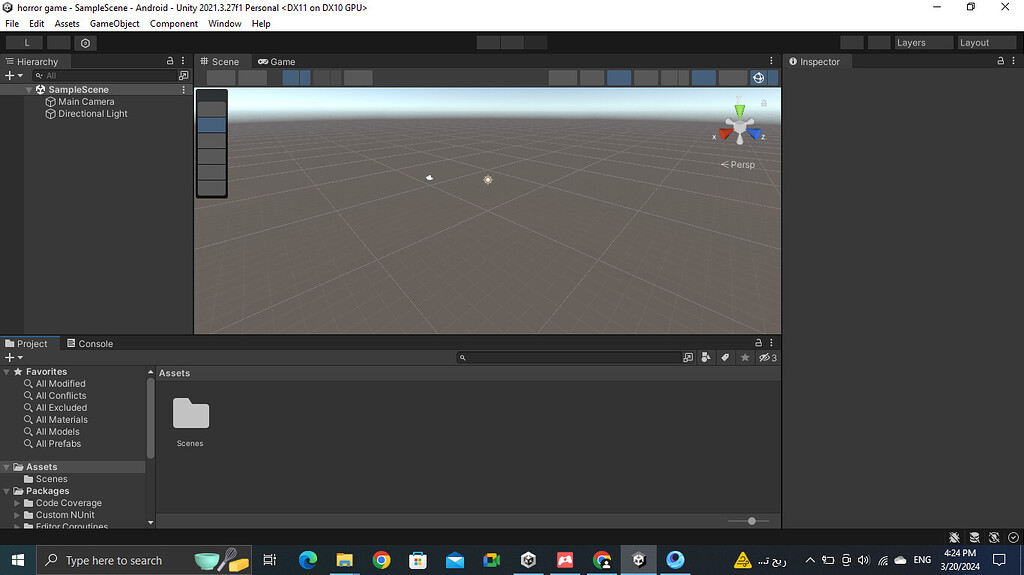Click the activity checkmark icon in status bar
1024x575 pixels.
coord(1013,537)
